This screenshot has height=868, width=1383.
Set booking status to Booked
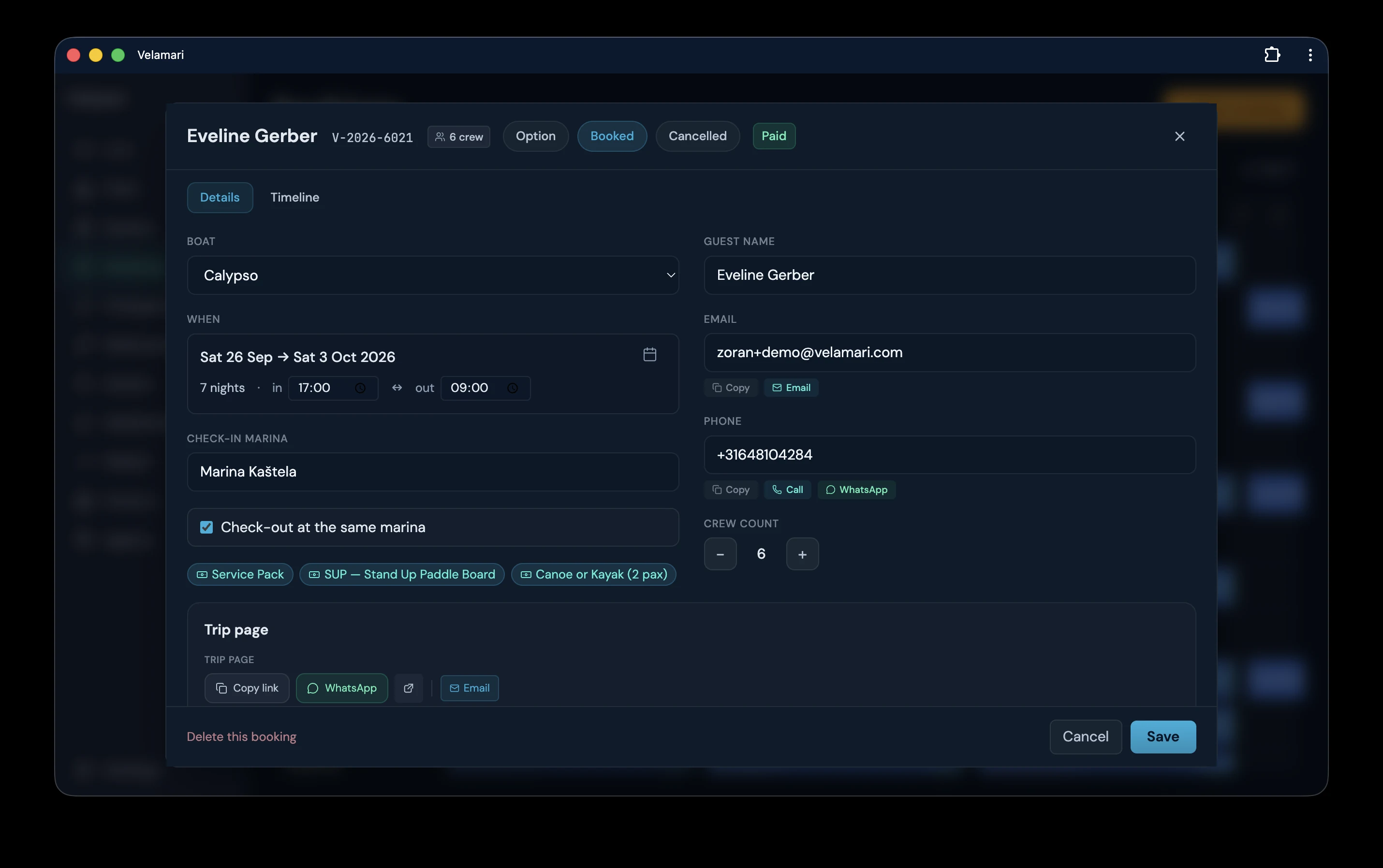pos(612,136)
